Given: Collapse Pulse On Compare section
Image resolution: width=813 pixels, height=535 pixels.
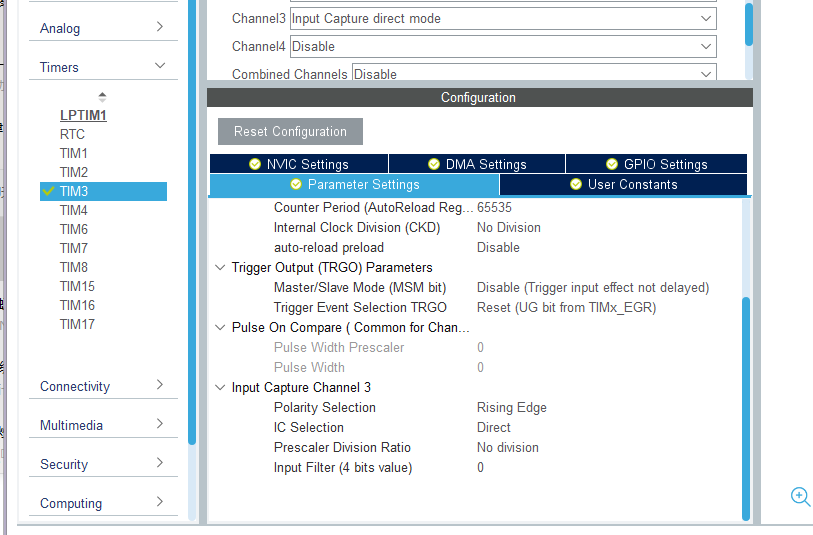Looking at the screenshot, I should [220, 328].
